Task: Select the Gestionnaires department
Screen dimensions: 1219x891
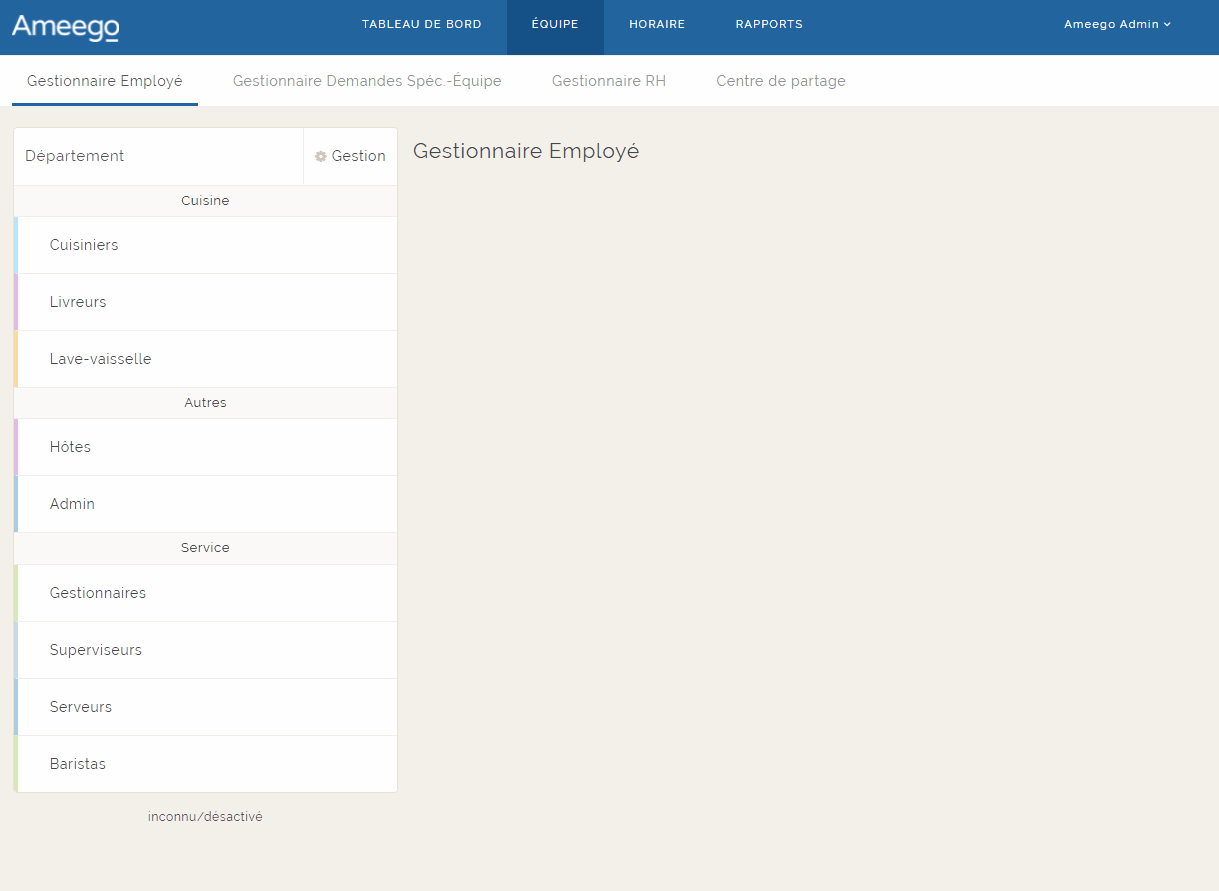Action: tap(98, 593)
